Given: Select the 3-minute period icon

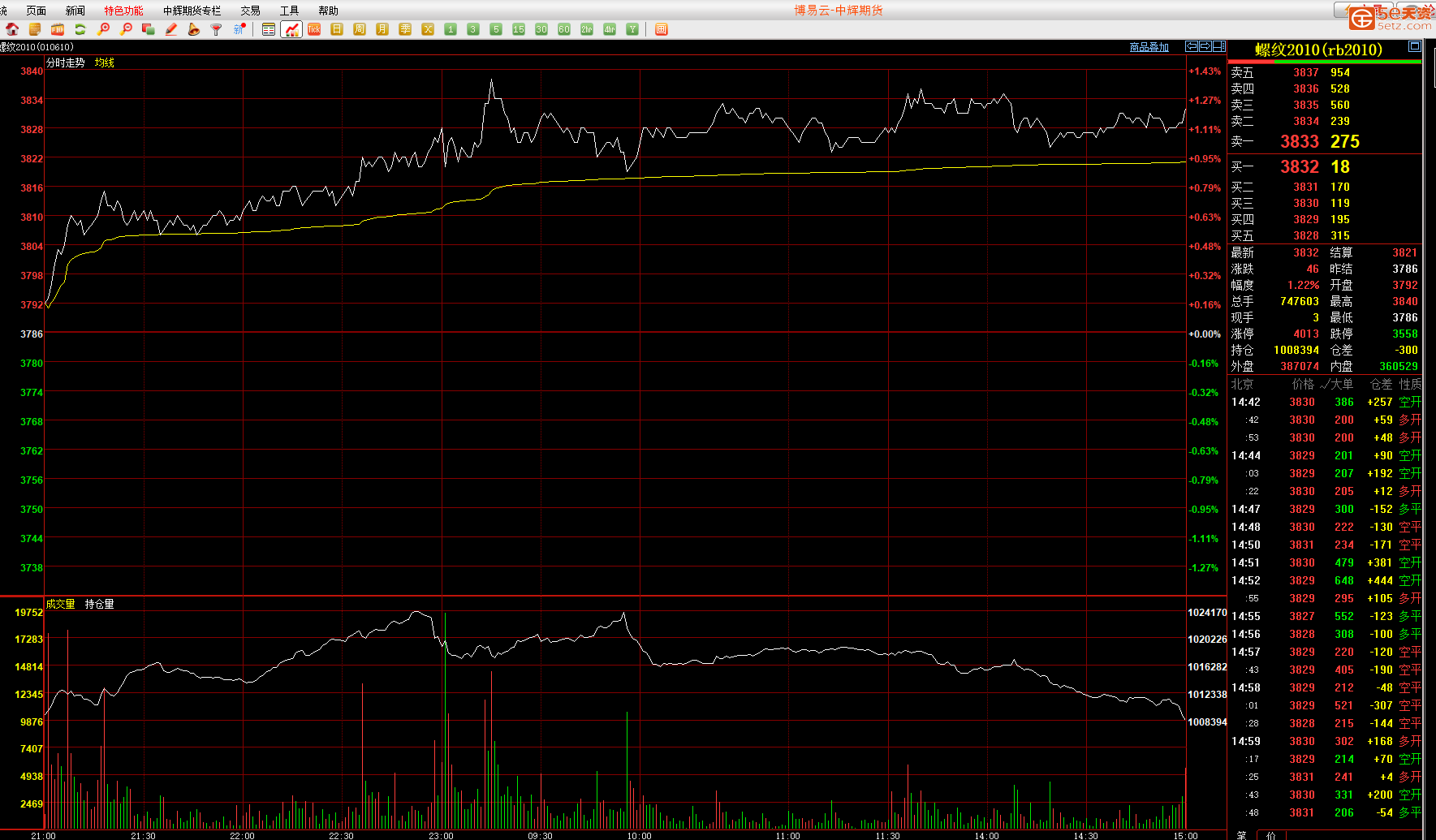Looking at the screenshot, I should click(x=473, y=29).
